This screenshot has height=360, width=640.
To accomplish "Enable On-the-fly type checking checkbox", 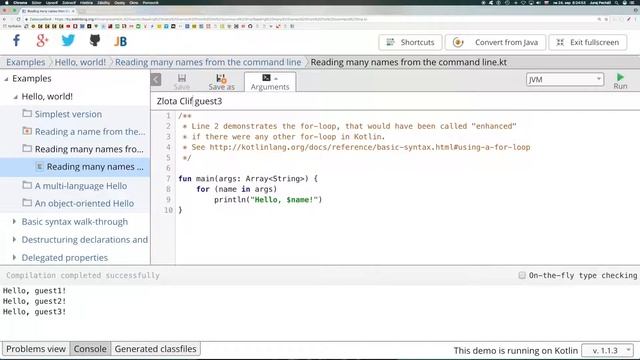I will pos(522,276).
